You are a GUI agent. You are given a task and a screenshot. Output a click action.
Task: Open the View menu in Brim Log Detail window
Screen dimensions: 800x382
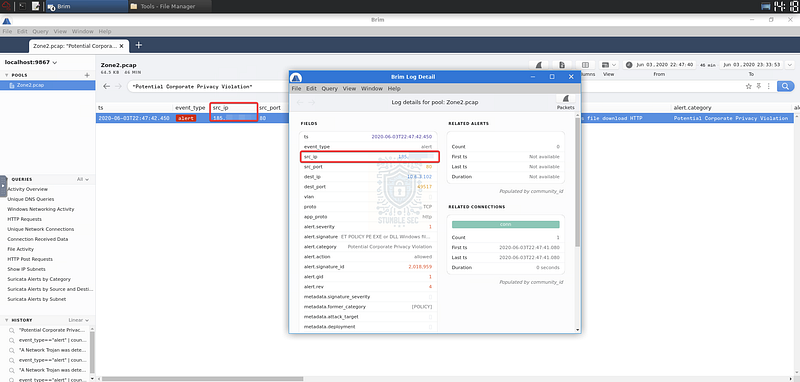tap(349, 88)
